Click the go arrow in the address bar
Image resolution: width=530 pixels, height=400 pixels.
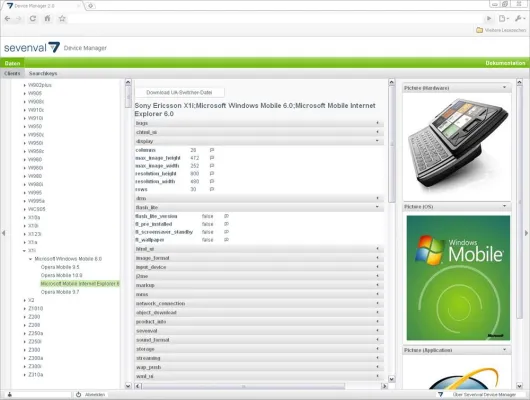[x=489, y=19]
